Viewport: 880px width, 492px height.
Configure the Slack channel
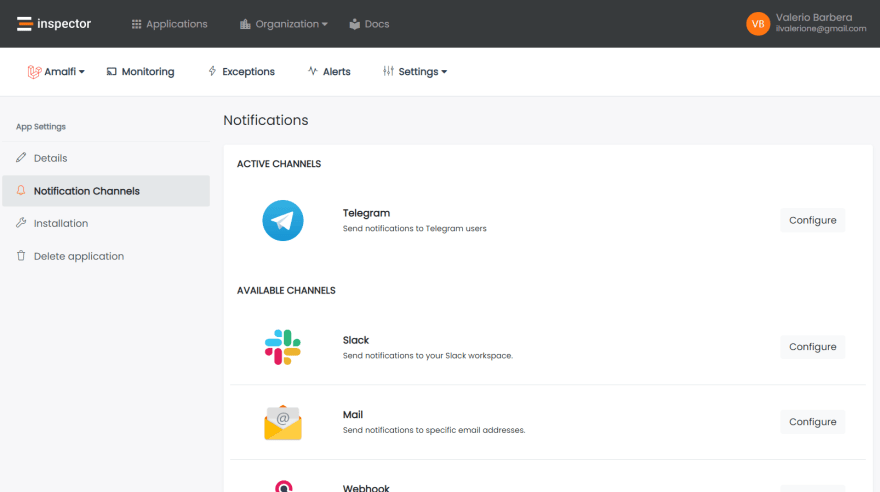tap(813, 347)
